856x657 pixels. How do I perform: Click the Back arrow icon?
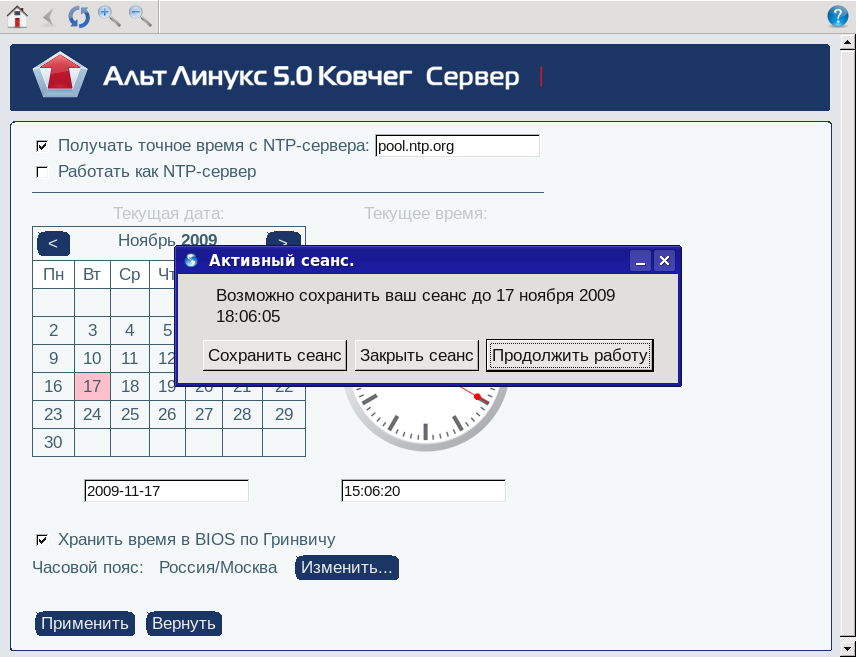pos(48,16)
